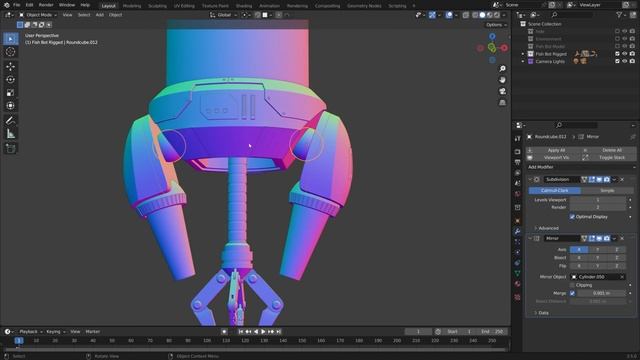Switch to the Sculpting workspace tab
The width and height of the screenshot is (640, 360).
click(158, 6)
